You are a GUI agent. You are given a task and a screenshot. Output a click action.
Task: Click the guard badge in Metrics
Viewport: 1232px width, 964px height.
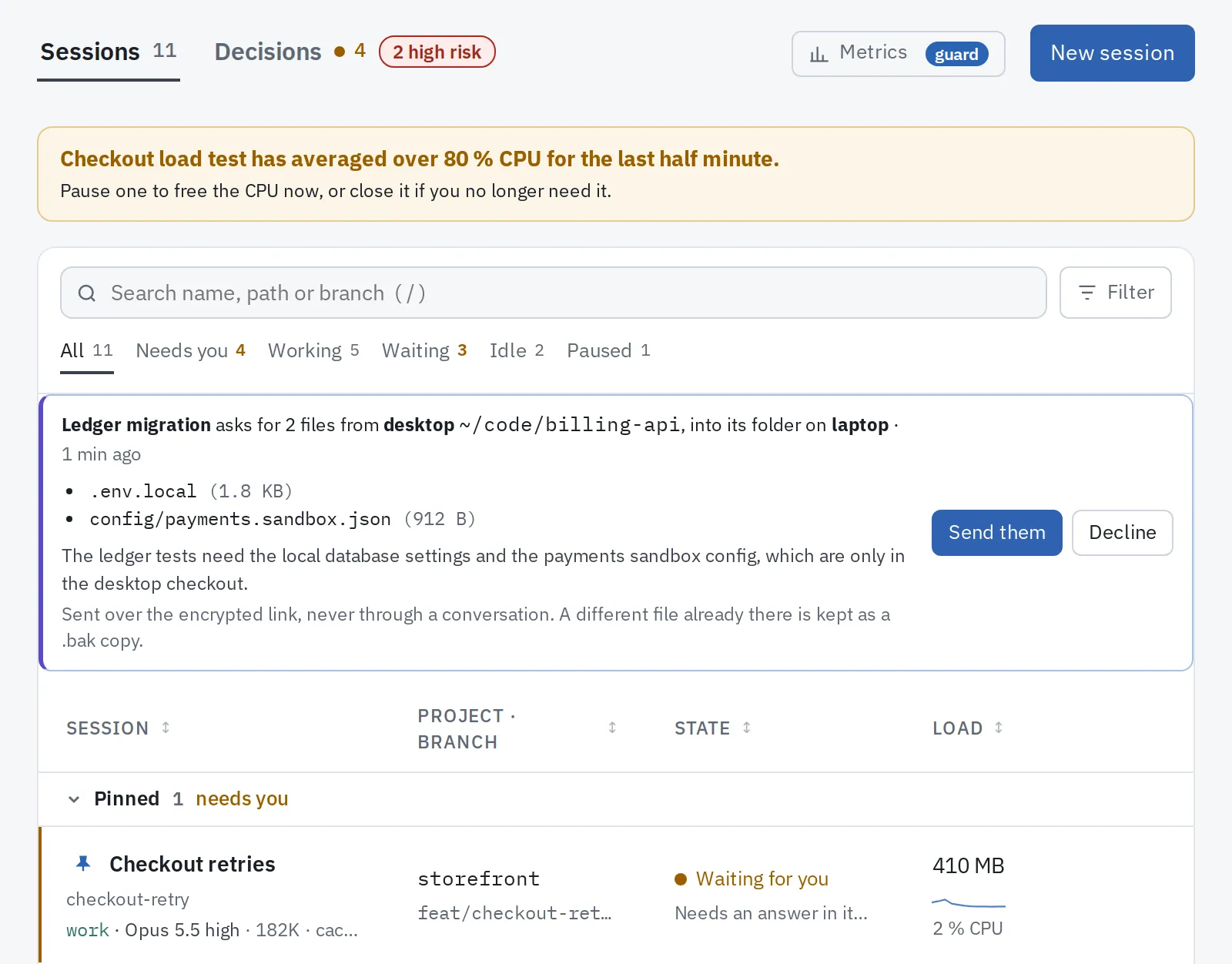point(956,54)
